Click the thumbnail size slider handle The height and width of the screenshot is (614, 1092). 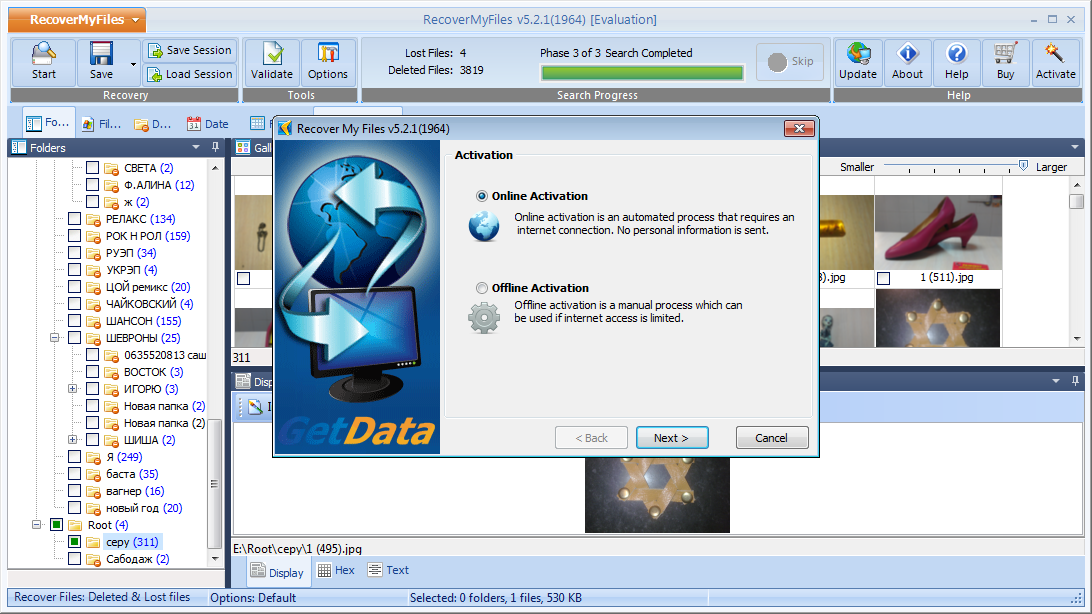coord(1023,166)
